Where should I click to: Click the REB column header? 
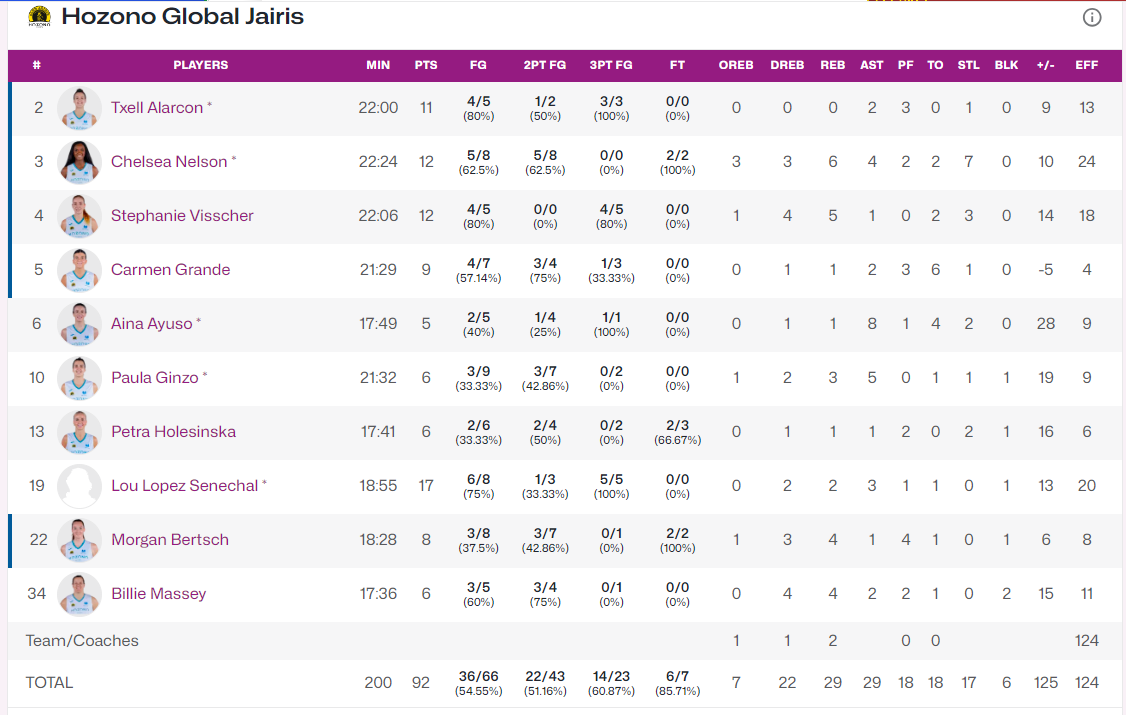(x=833, y=65)
